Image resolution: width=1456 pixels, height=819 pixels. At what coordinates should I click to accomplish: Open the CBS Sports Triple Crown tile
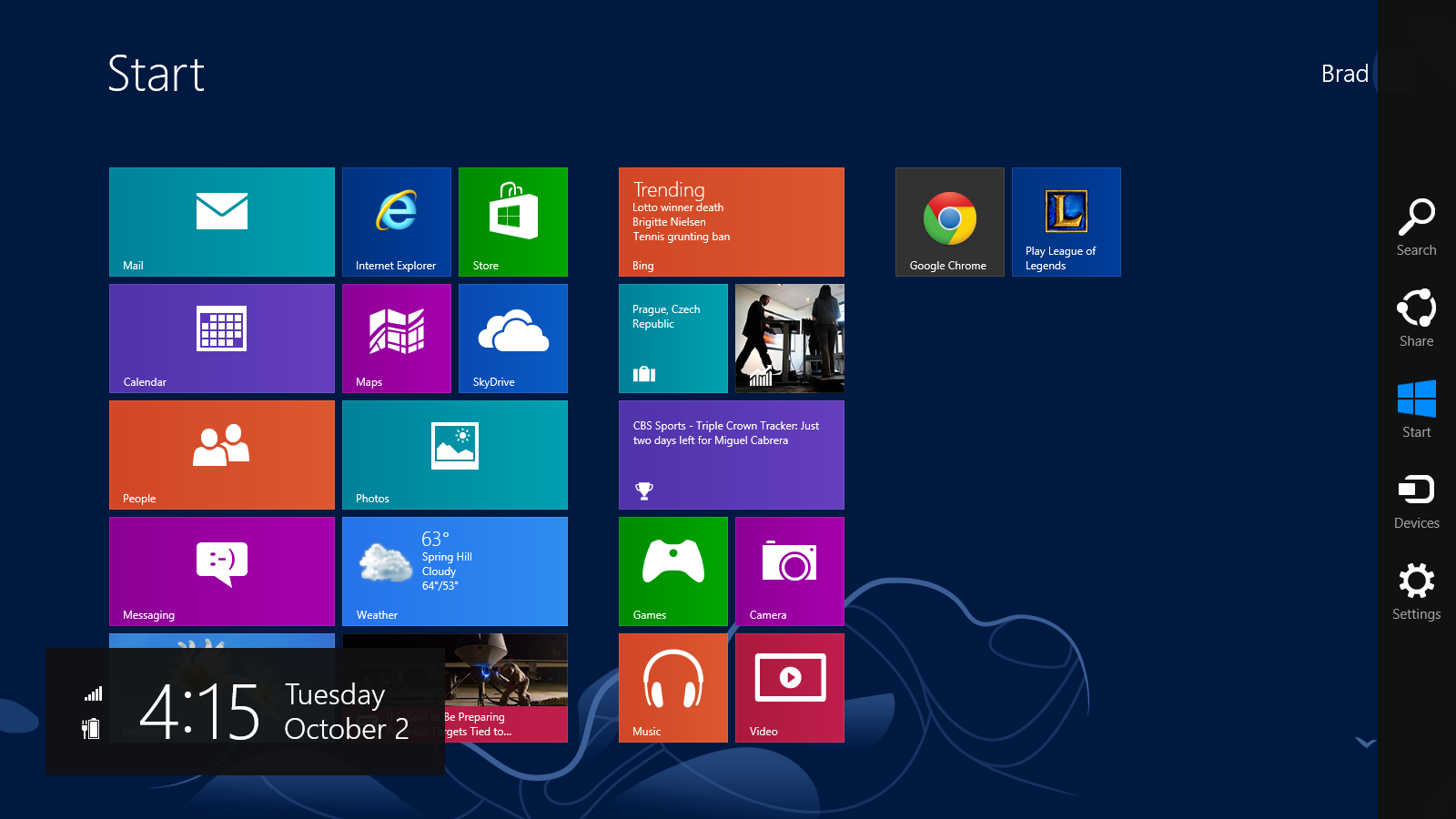(x=732, y=455)
